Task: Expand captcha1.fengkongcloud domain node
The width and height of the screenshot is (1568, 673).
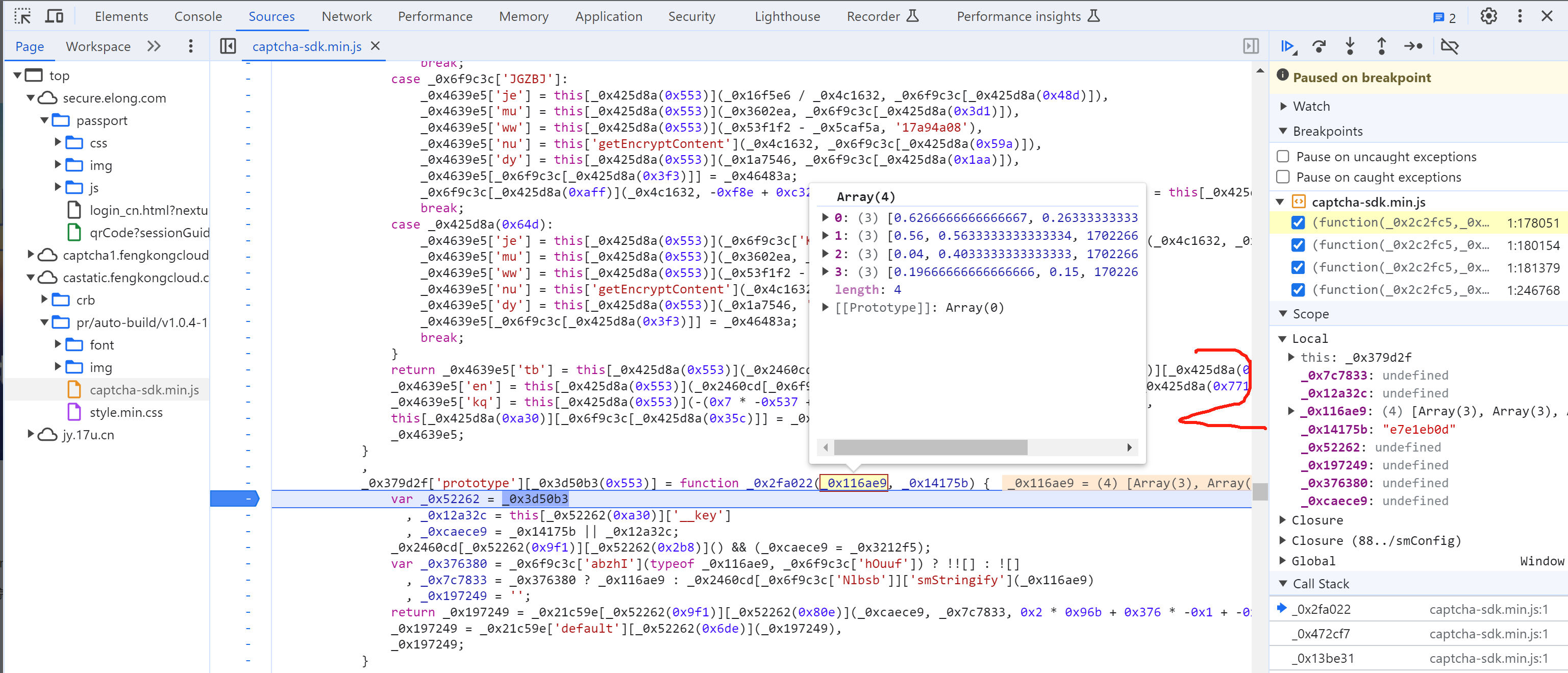Action: coord(31,255)
